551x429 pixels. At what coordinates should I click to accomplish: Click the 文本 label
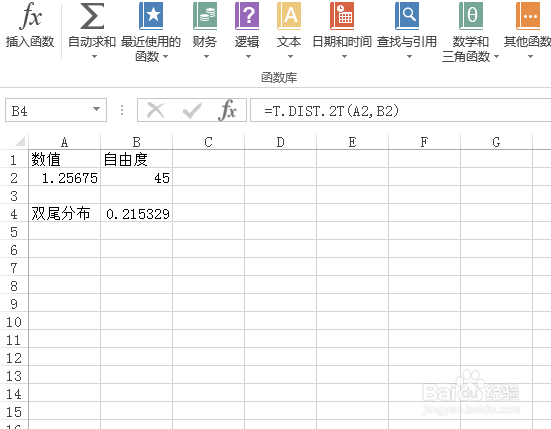[x=289, y=42]
